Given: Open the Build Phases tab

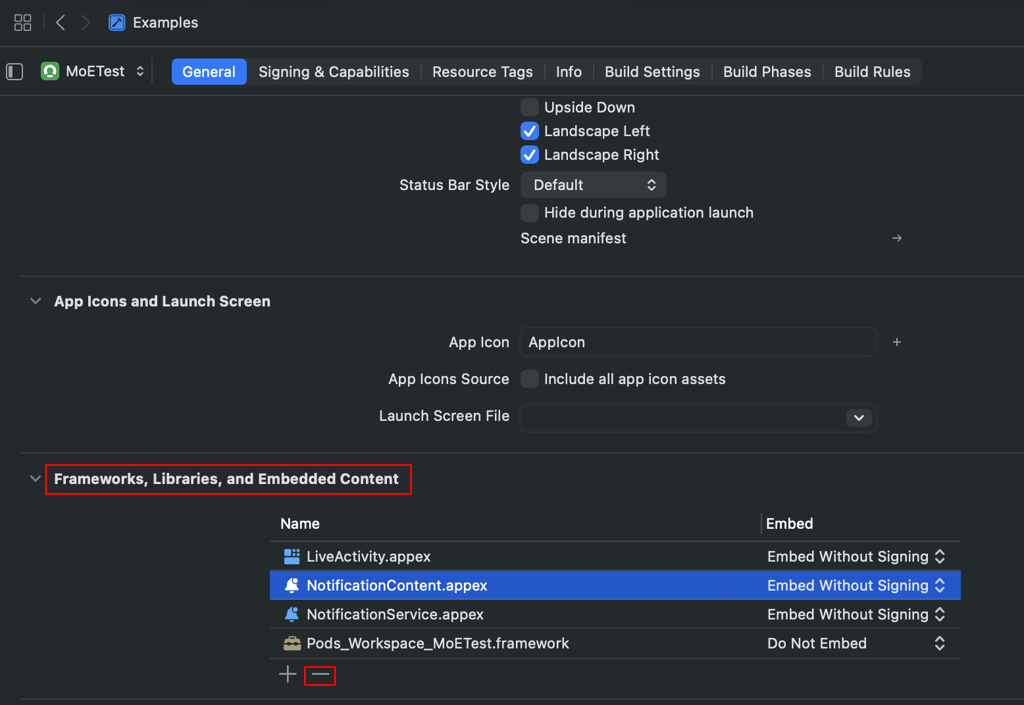Looking at the screenshot, I should click(767, 72).
